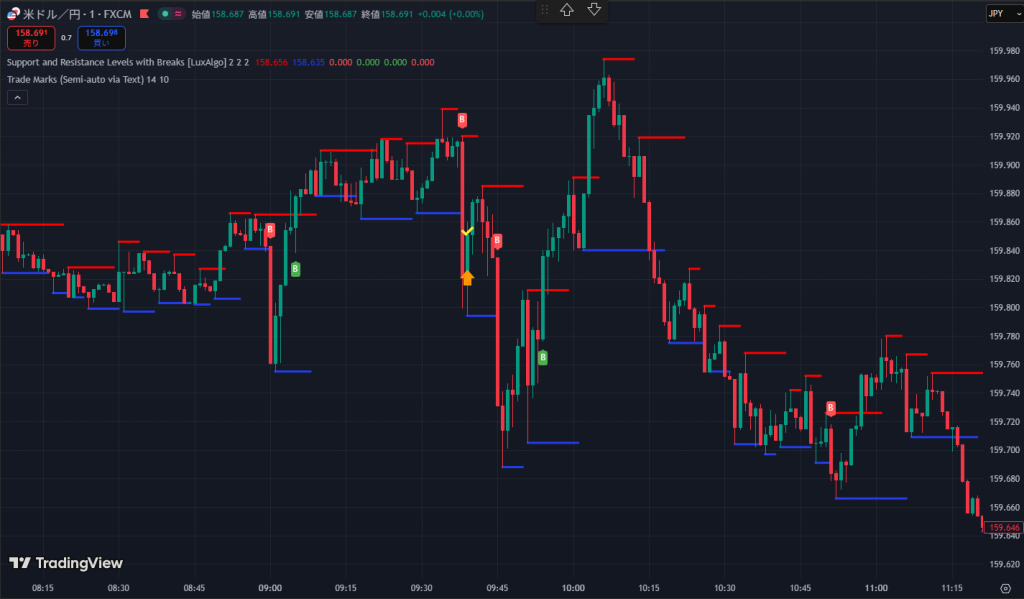1024x599 pixels.
Task: Grab the floating toolbar drag handle
Action: [545, 10]
